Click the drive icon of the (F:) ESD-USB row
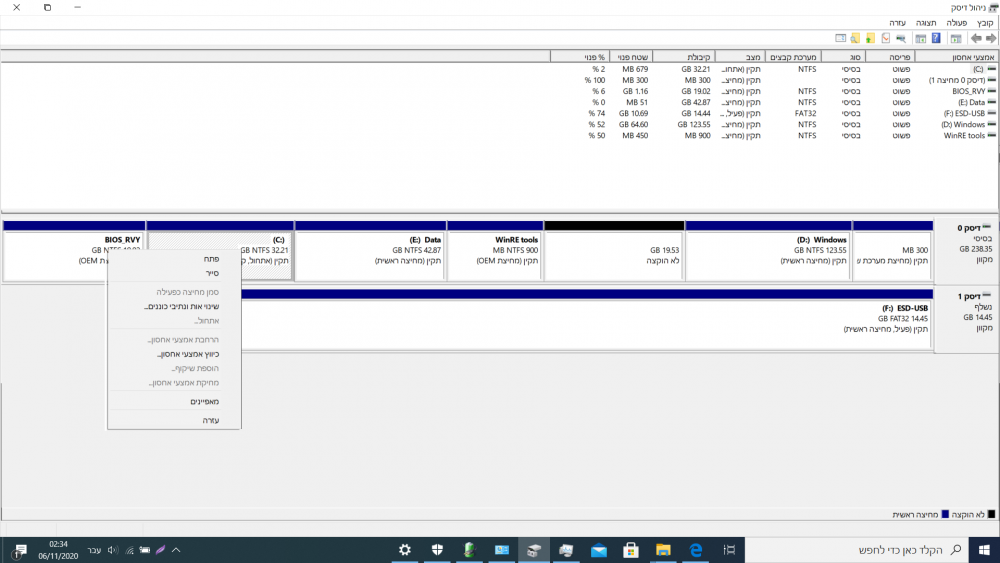The width and height of the screenshot is (1000, 563). [991, 113]
